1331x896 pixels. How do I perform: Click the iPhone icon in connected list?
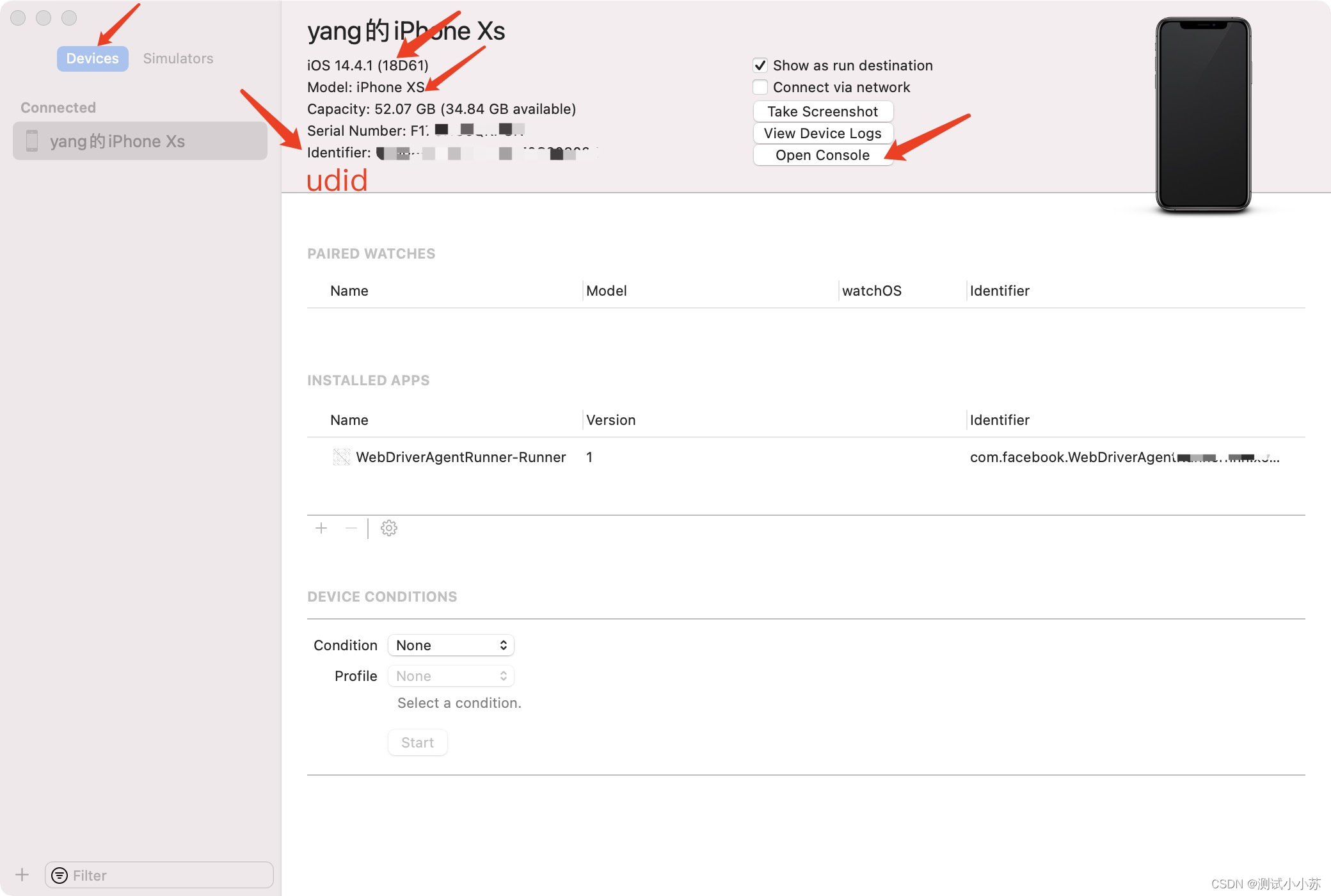coord(32,141)
